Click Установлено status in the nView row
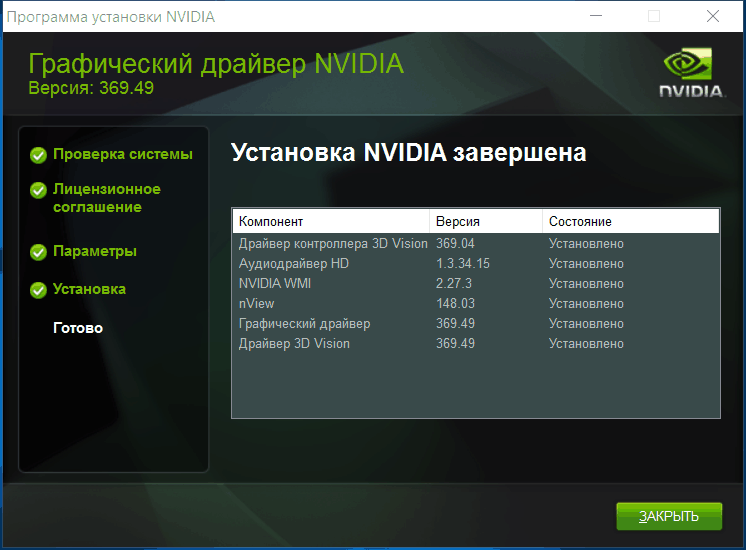Image resolution: width=746 pixels, height=550 pixels. pyautogui.click(x=586, y=304)
